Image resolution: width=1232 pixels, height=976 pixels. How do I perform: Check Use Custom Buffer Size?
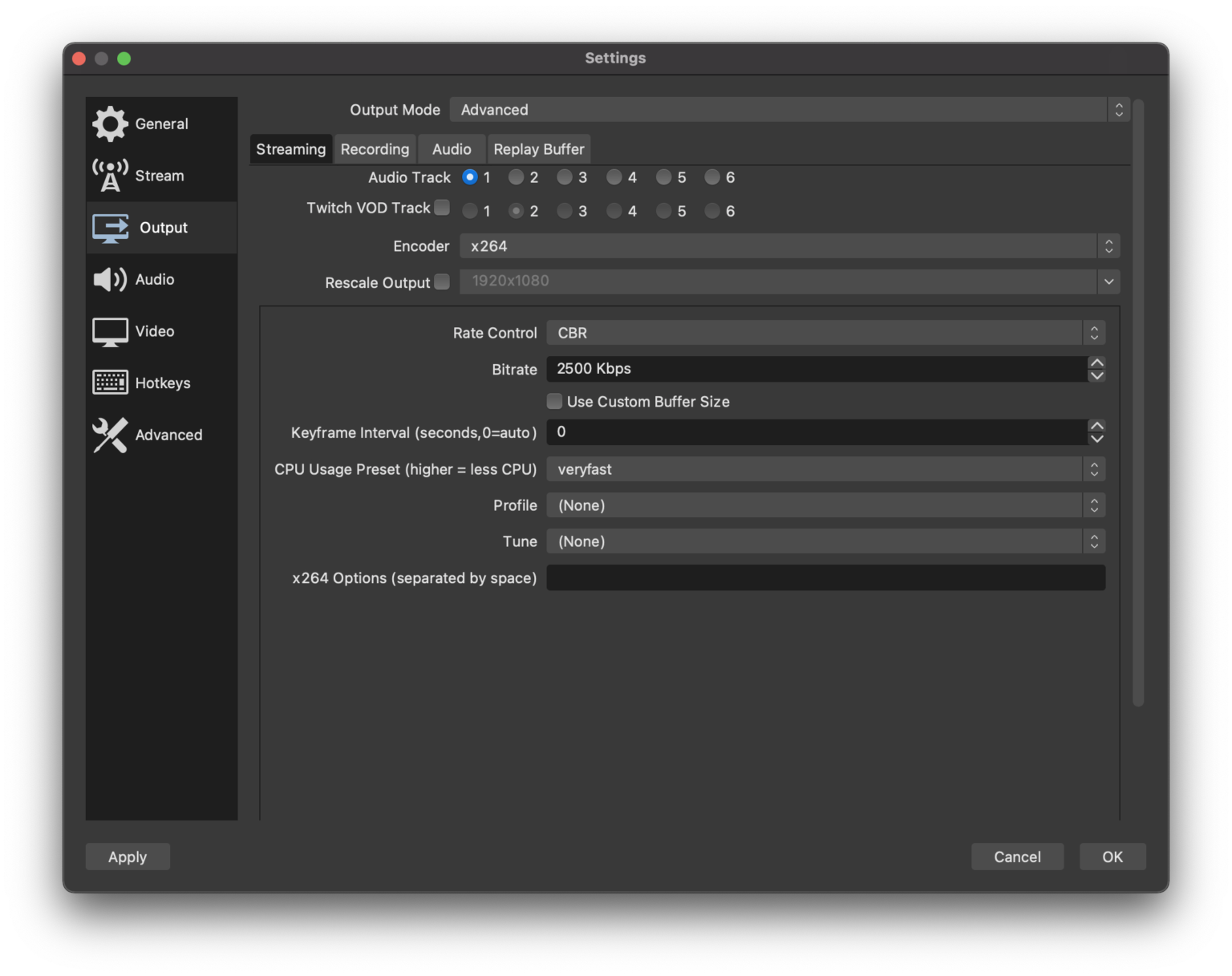[x=554, y=401]
